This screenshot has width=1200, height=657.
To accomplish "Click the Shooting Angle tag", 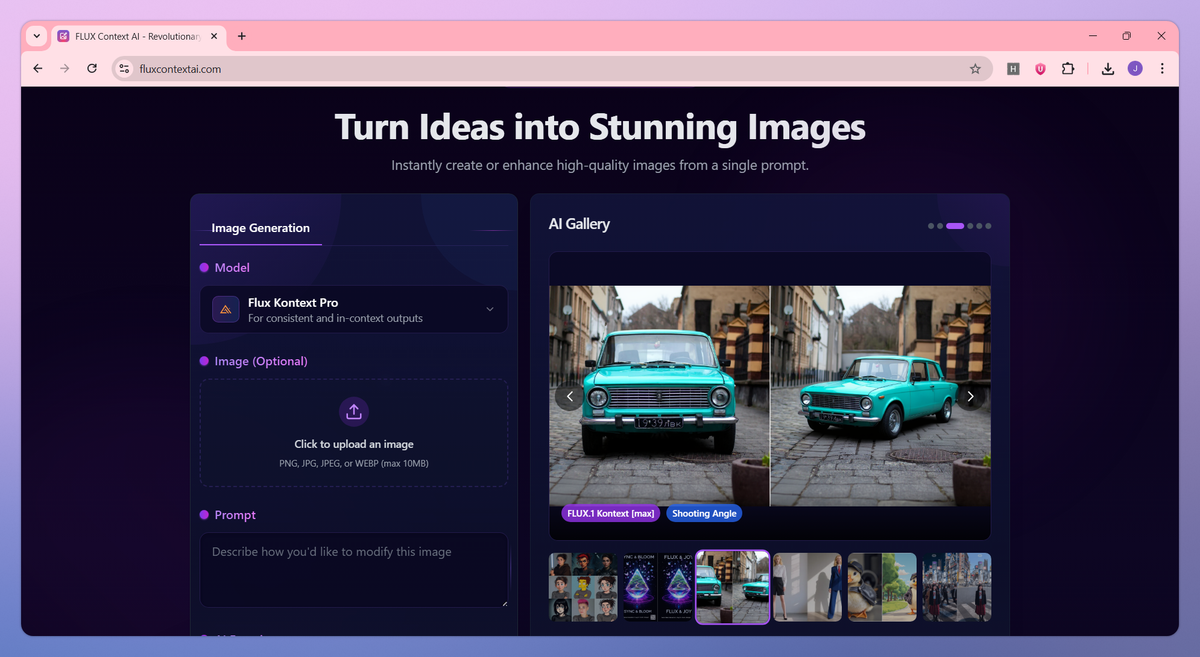I will click(x=704, y=513).
